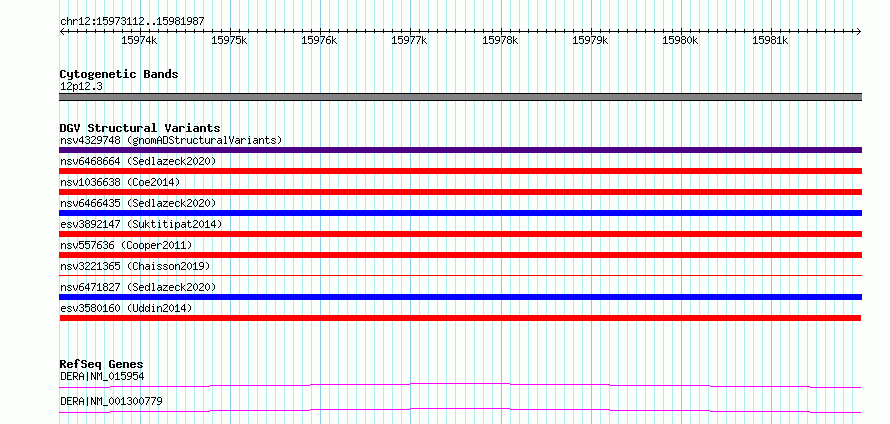This screenshot has width=890, height=424.
Task: Select the Cytogenetic Bands track title
Action: tap(119, 74)
